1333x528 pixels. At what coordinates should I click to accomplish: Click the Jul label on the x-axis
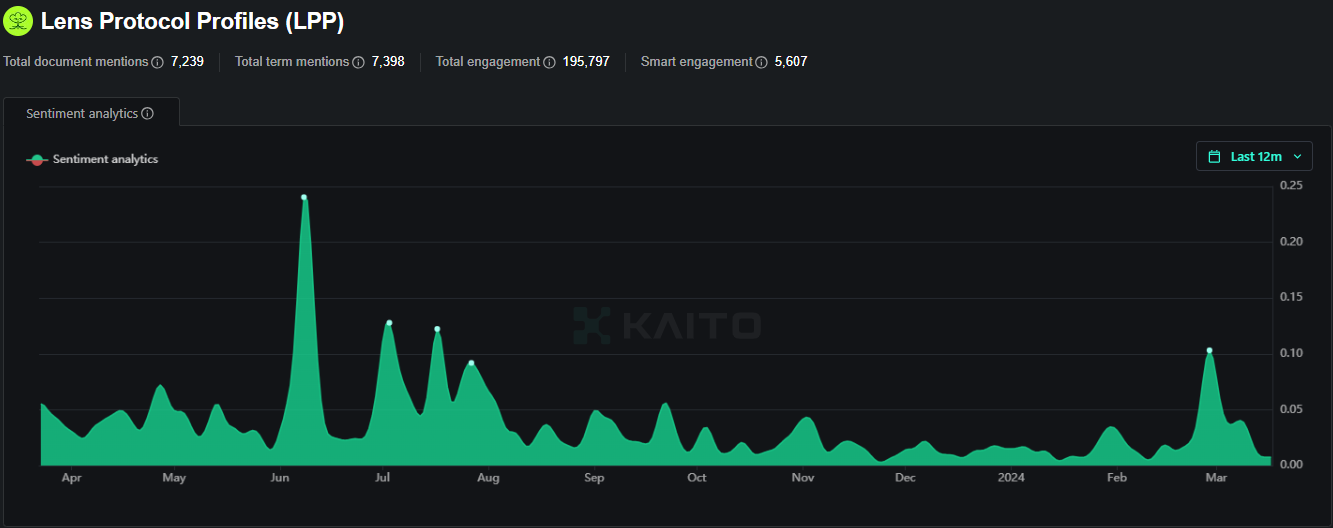[382, 478]
